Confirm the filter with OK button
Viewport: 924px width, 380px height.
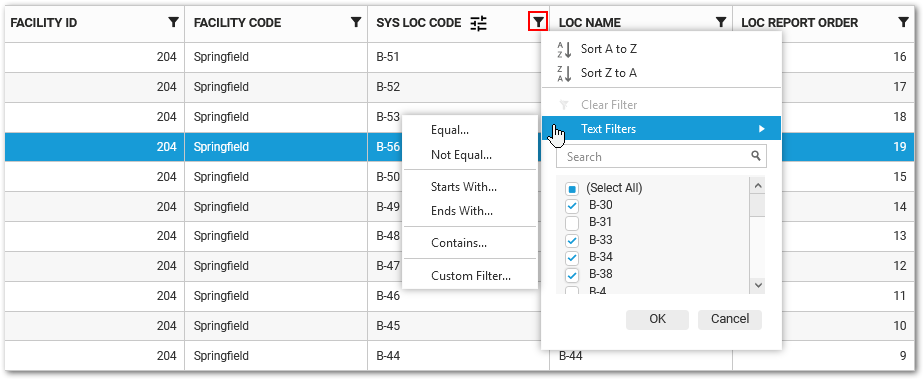657,319
